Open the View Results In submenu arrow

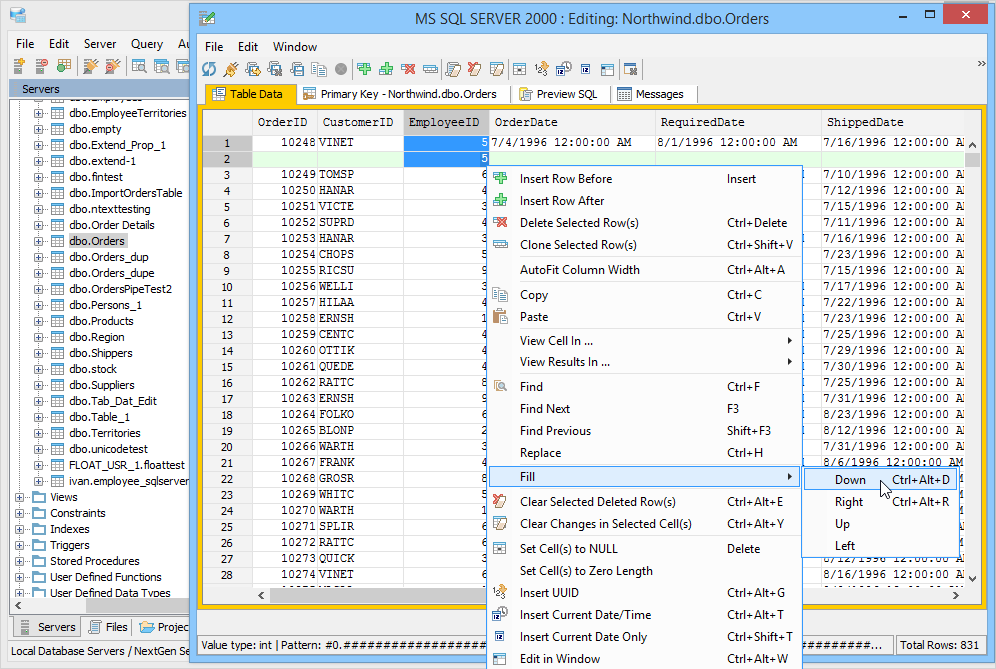coord(790,362)
